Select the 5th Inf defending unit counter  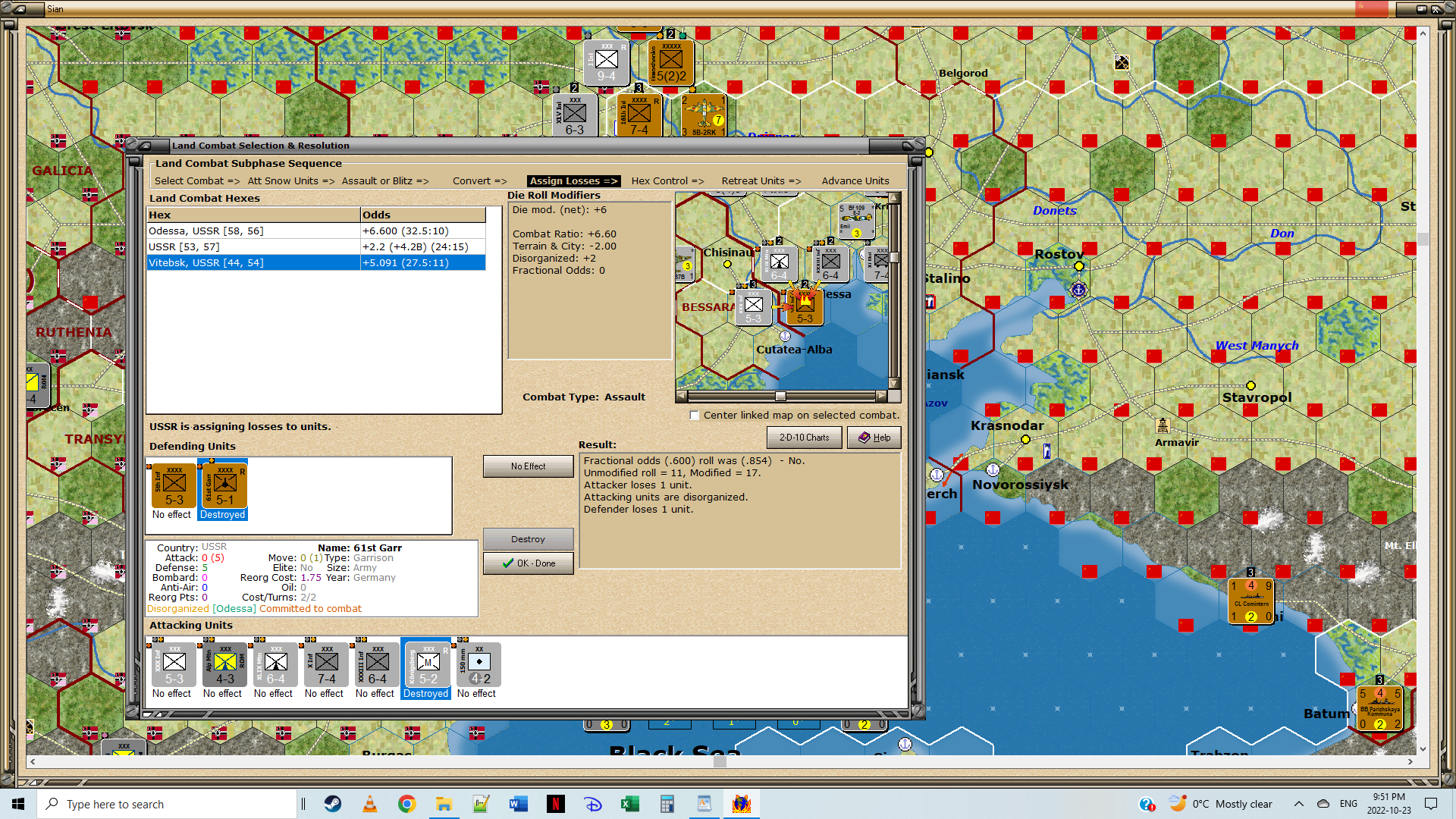[174, 486]
